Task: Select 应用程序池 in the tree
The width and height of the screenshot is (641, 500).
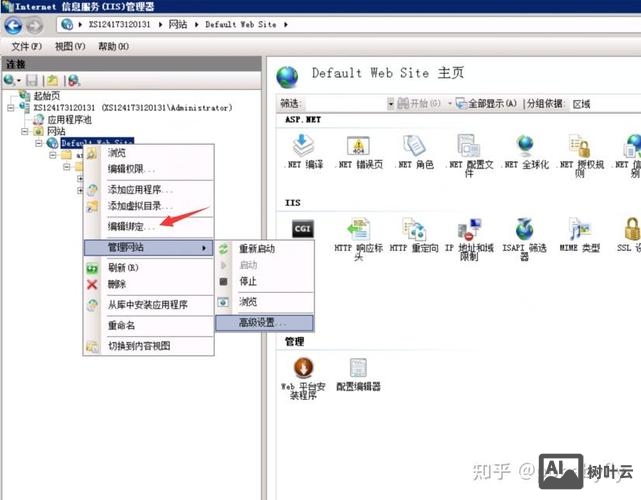Action: (x=69, y=119)
